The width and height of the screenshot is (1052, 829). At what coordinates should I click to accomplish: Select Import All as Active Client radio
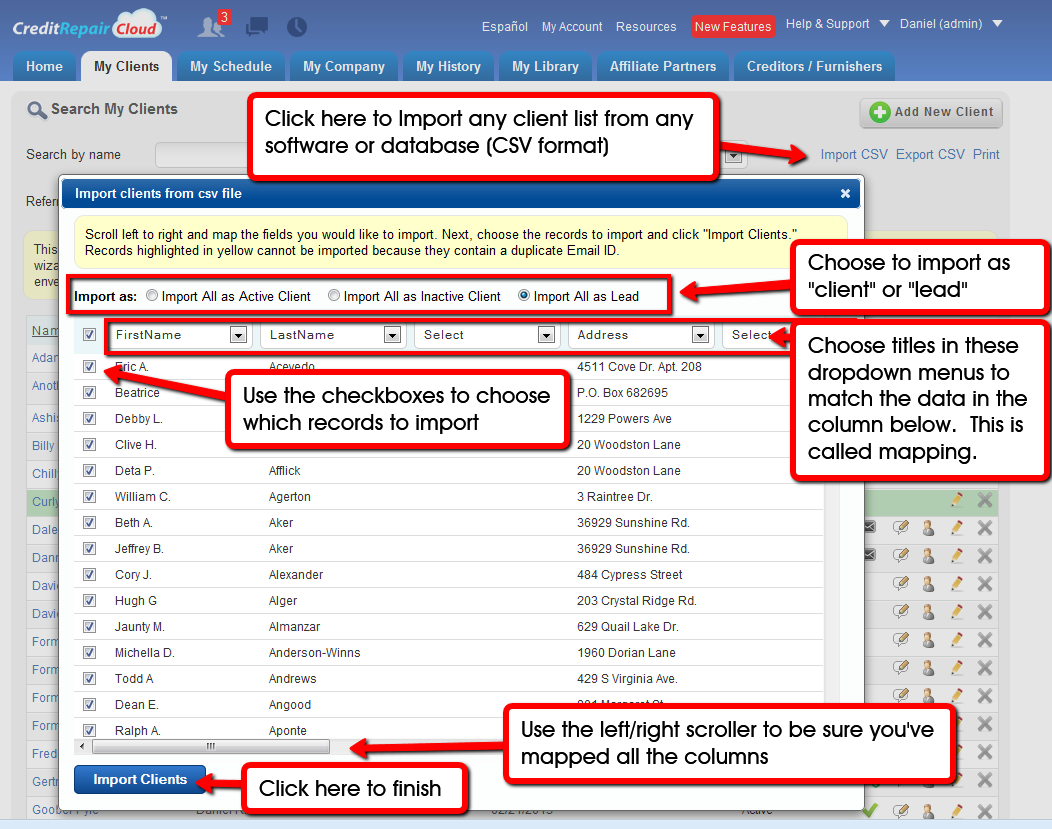(x=152, y=295)
